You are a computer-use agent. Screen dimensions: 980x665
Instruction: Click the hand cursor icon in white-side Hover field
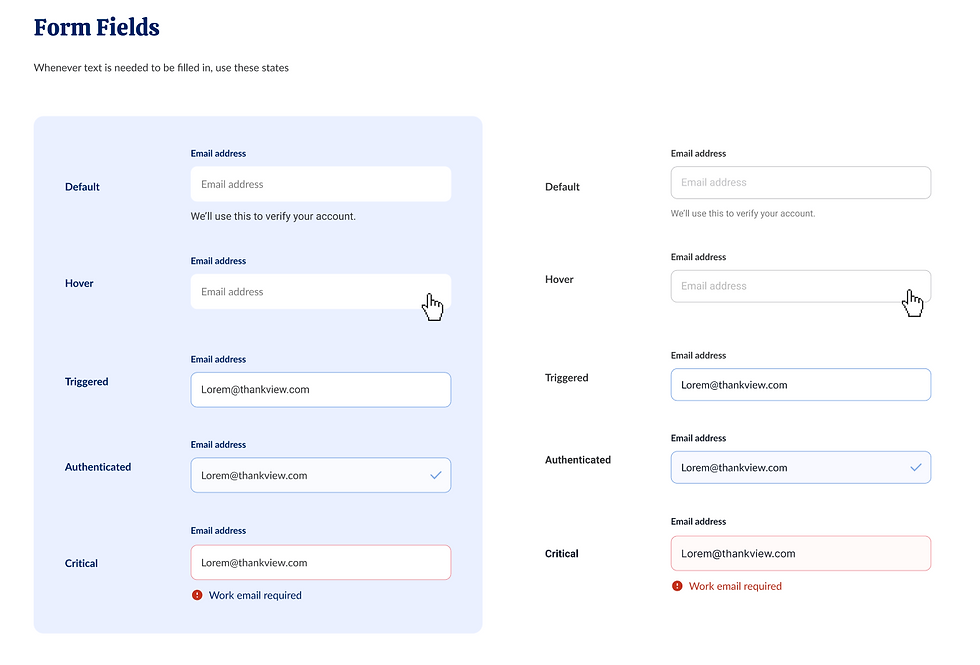912,302
